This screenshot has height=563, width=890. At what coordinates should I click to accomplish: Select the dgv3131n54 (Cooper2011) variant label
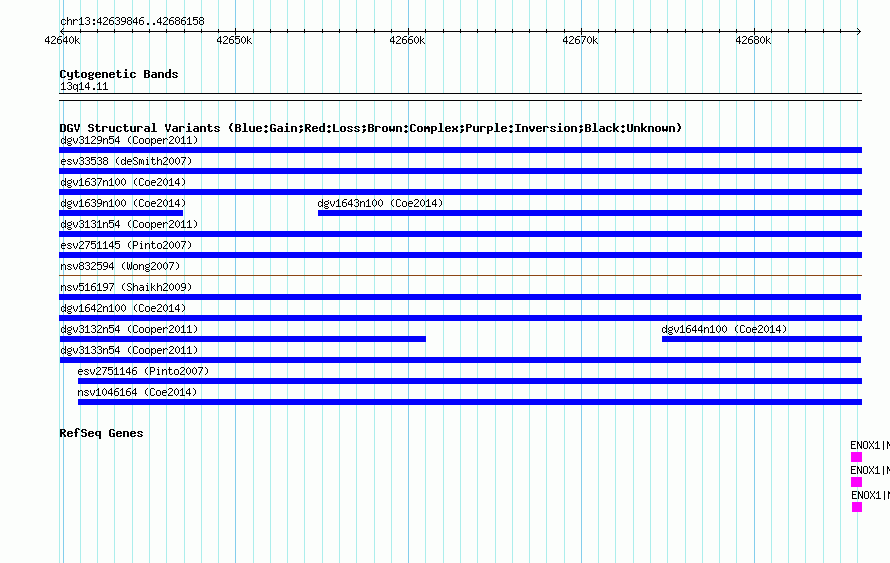[129, 224]
